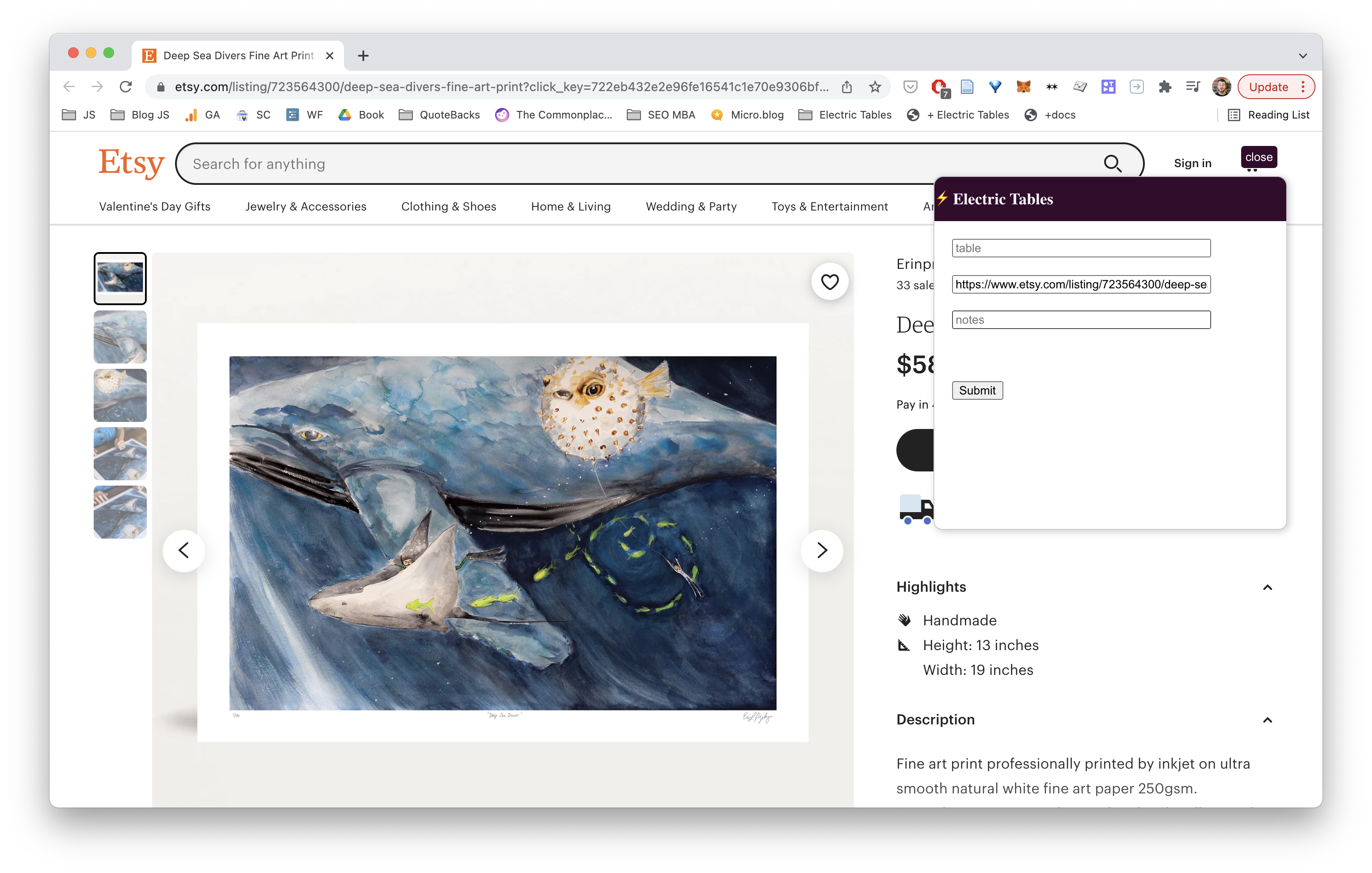The height and width of the screenshot is (873, 1372).
Task: Show previous listing image
Action: click(183, 550)
